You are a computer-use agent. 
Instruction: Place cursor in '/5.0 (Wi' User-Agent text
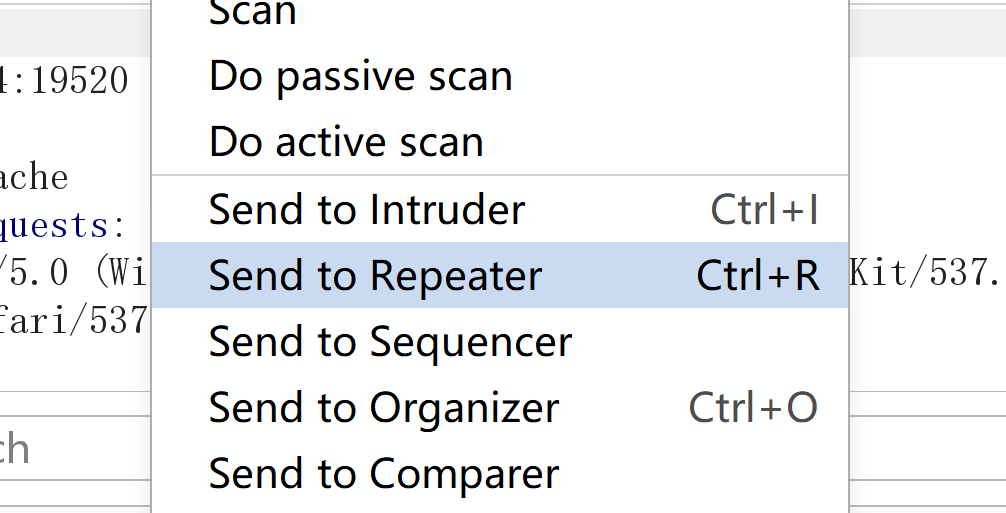pos(74,273)
